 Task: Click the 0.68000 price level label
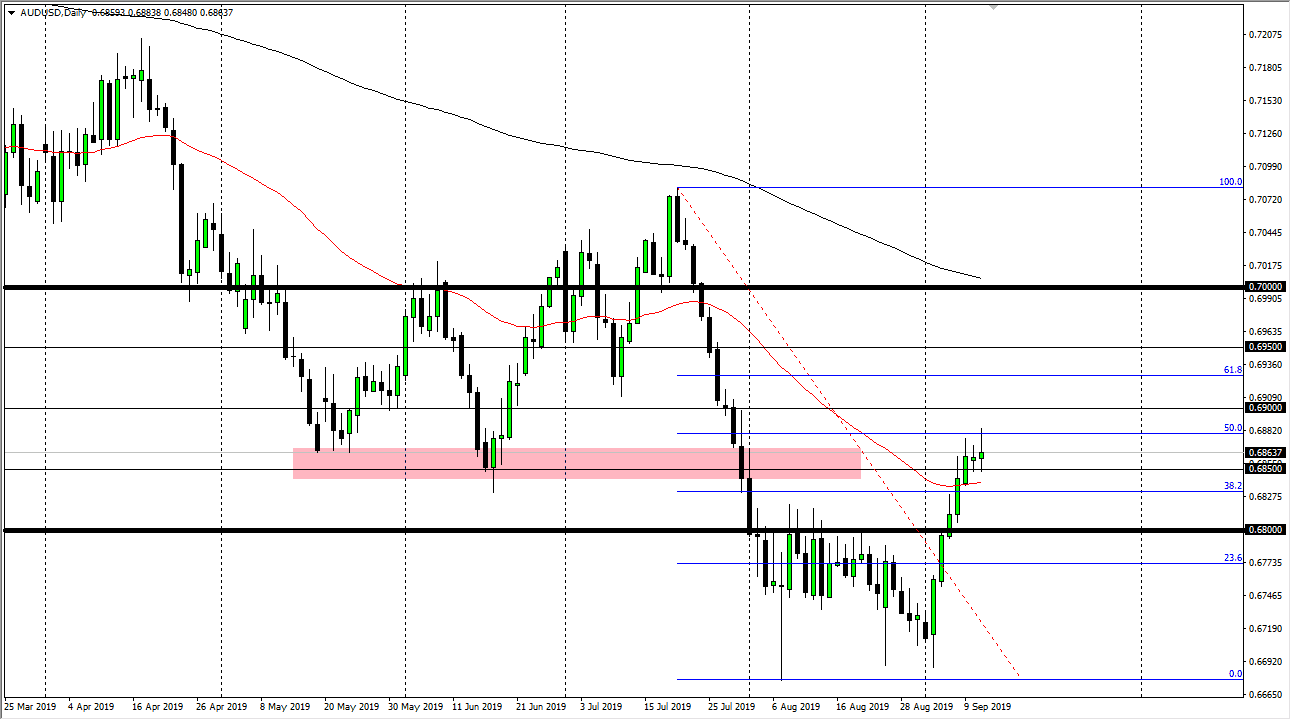(1265, 530)
